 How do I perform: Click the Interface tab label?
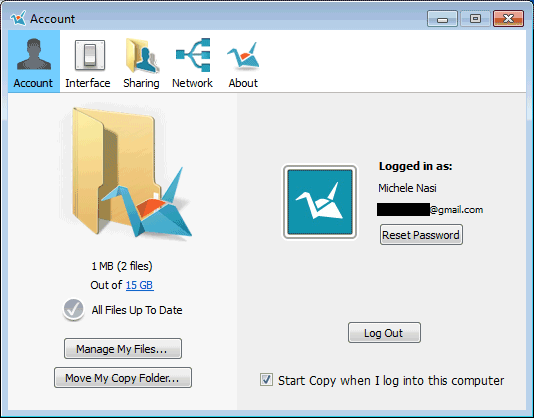click(x=88, y=83)
